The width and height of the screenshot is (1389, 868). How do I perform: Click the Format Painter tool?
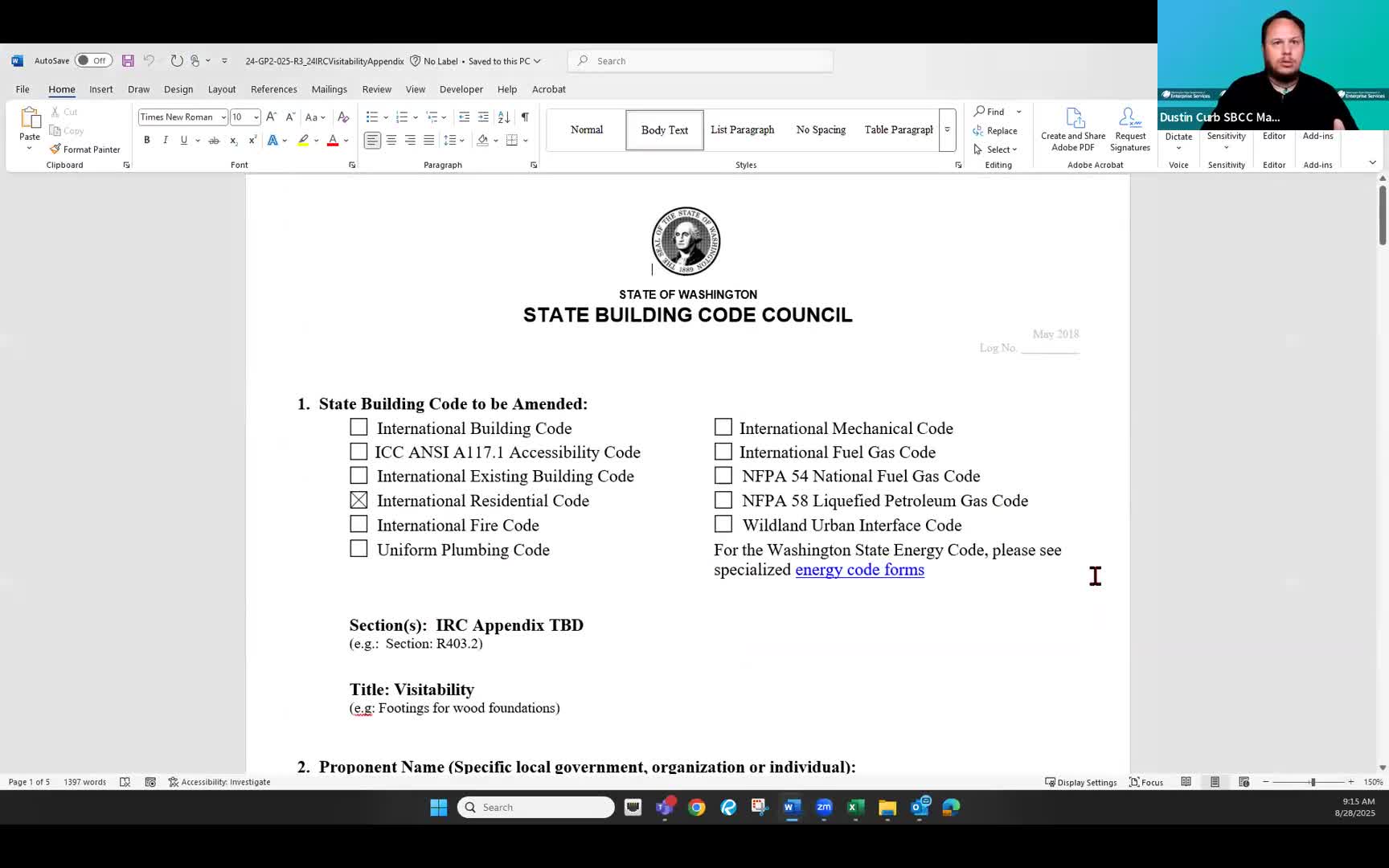click(85, 149)
